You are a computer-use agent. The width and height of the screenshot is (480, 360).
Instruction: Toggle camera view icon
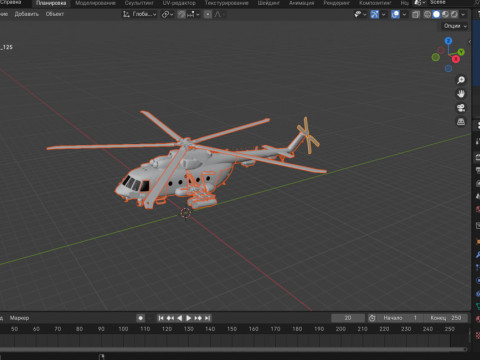click(x=461, y=108)
